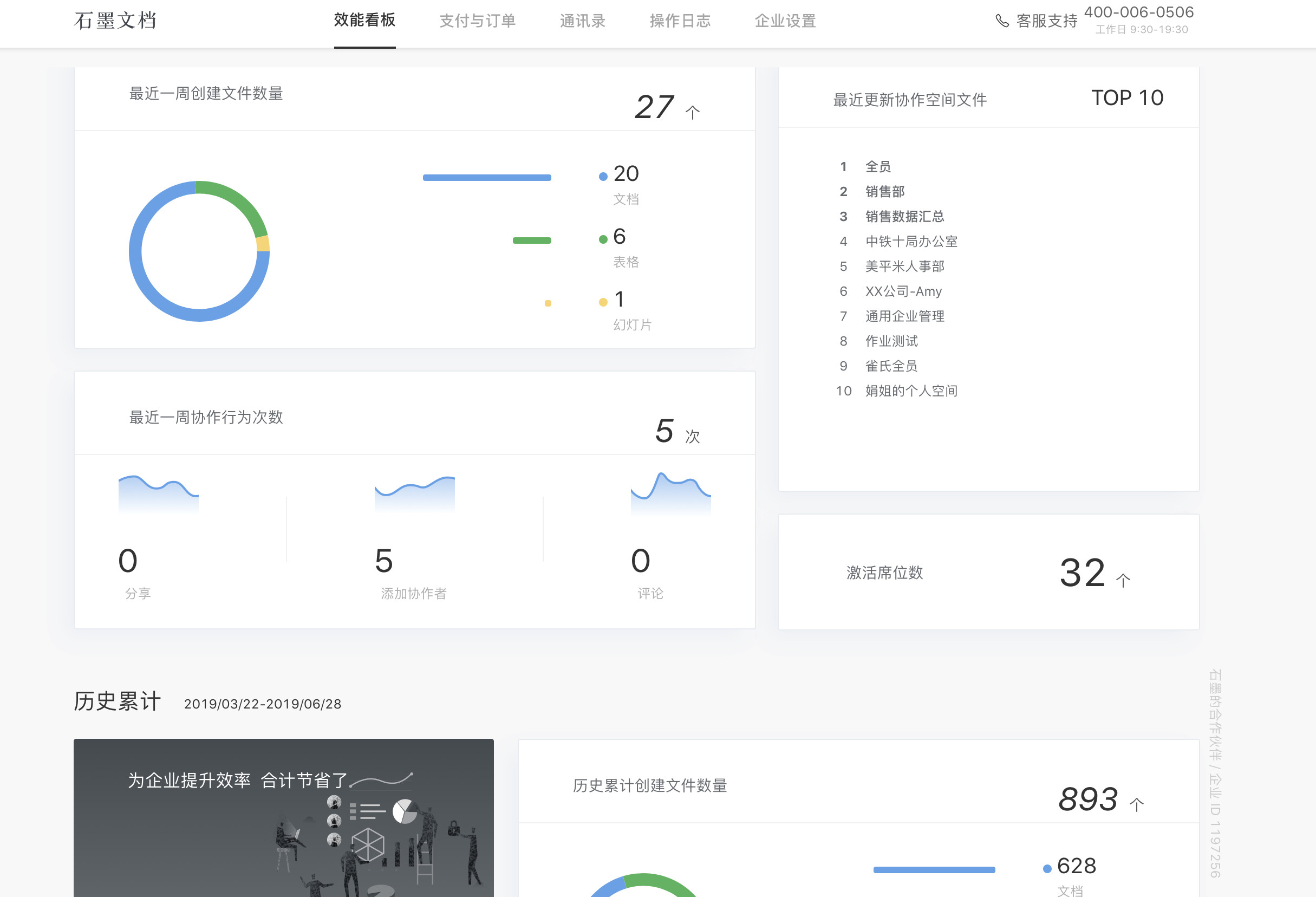Open the 操作日志 tab
The image size is (1316, 897).
point(680,21)
